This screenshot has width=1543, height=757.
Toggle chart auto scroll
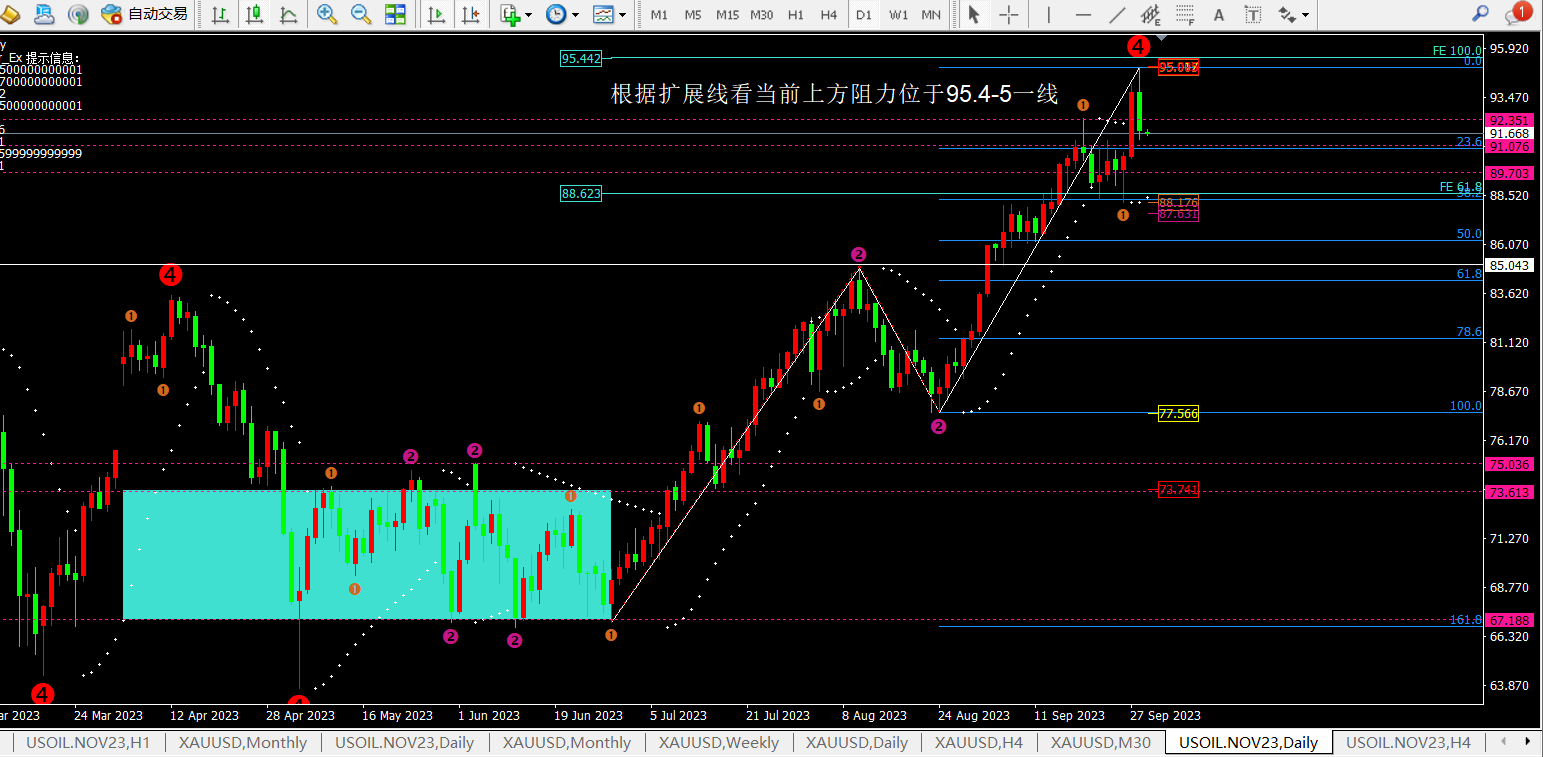[x=436, y=14]
